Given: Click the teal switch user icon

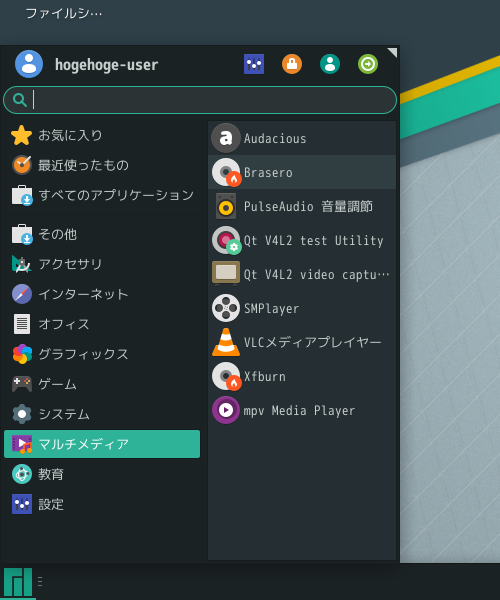Looking at the screenshot, I should pos(330,64).
